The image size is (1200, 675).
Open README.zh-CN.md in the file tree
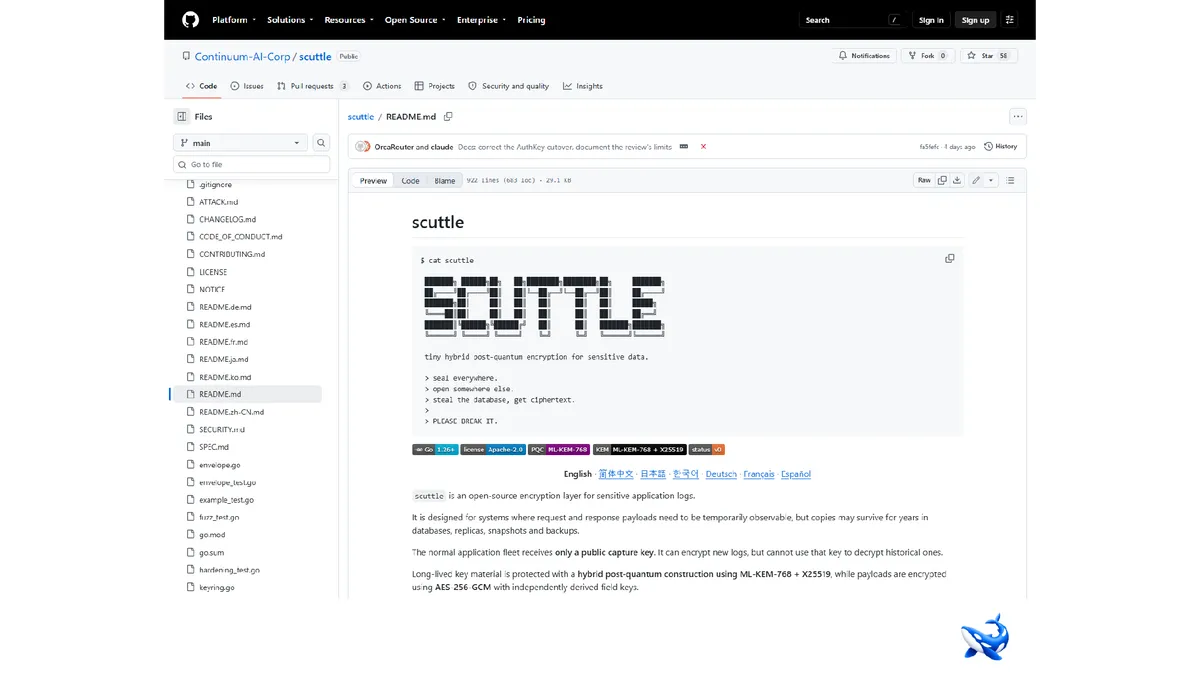[231, 412]
